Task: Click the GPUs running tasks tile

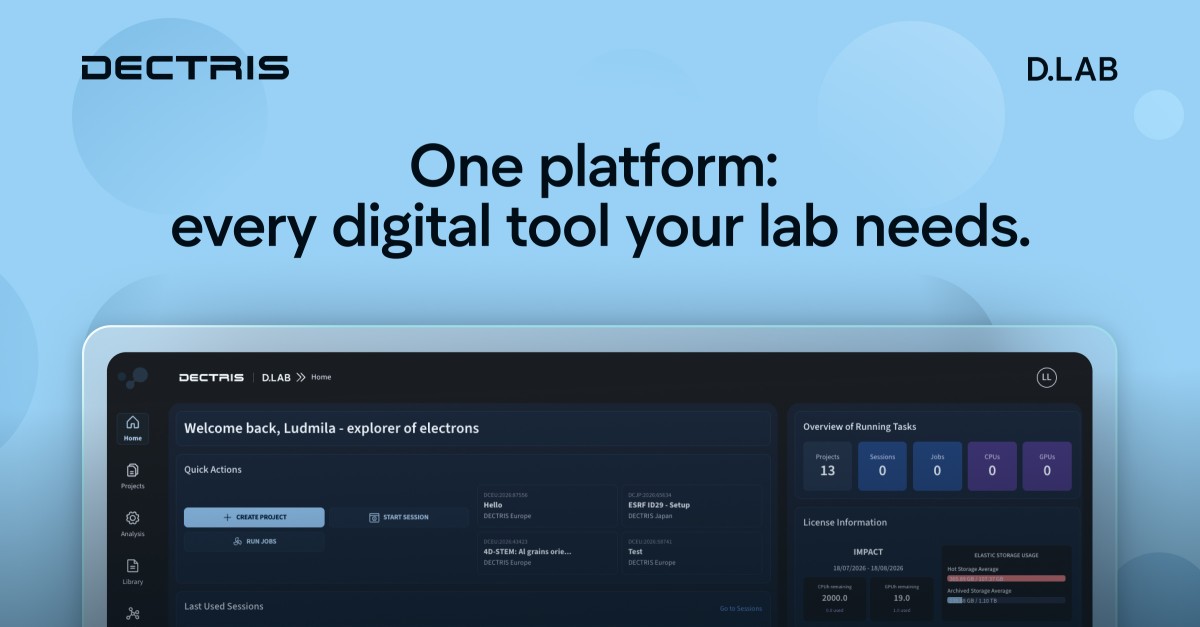Action: [x=1047, y=466]
